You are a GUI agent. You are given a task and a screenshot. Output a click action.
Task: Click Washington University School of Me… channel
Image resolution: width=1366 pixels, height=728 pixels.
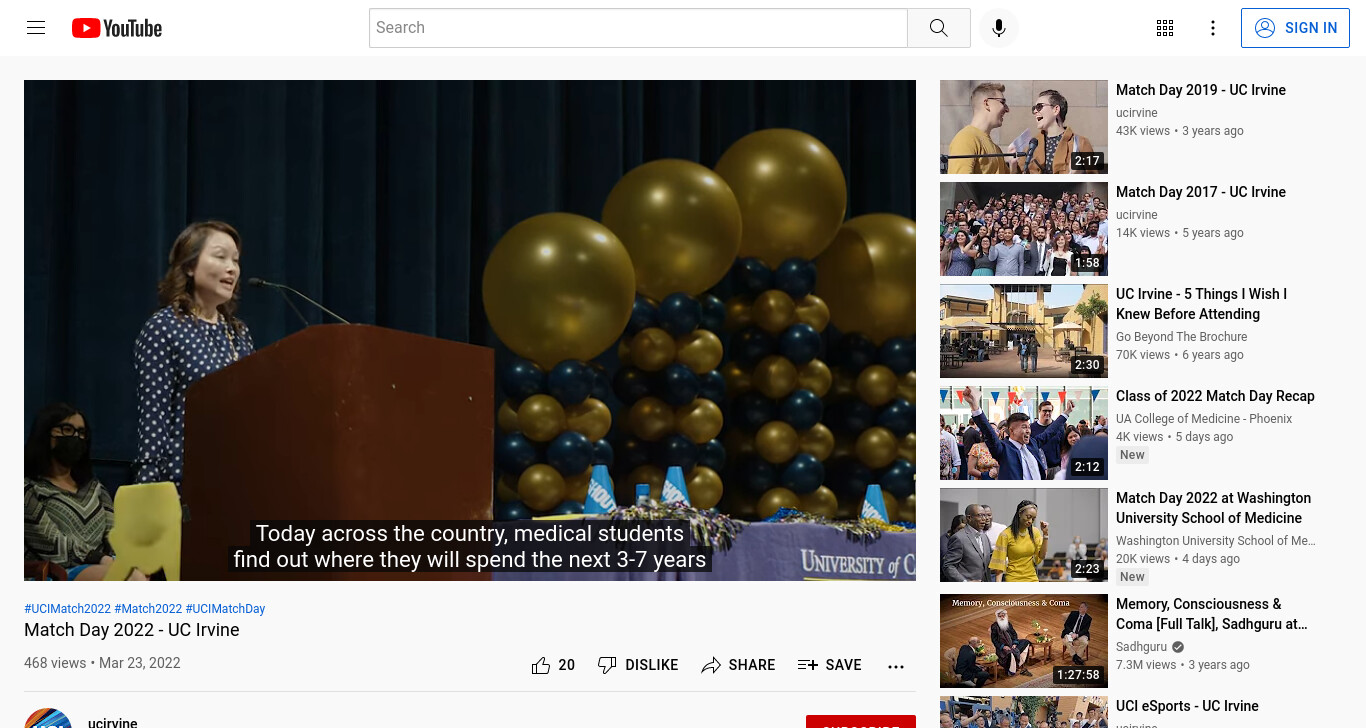(1216, 541)
